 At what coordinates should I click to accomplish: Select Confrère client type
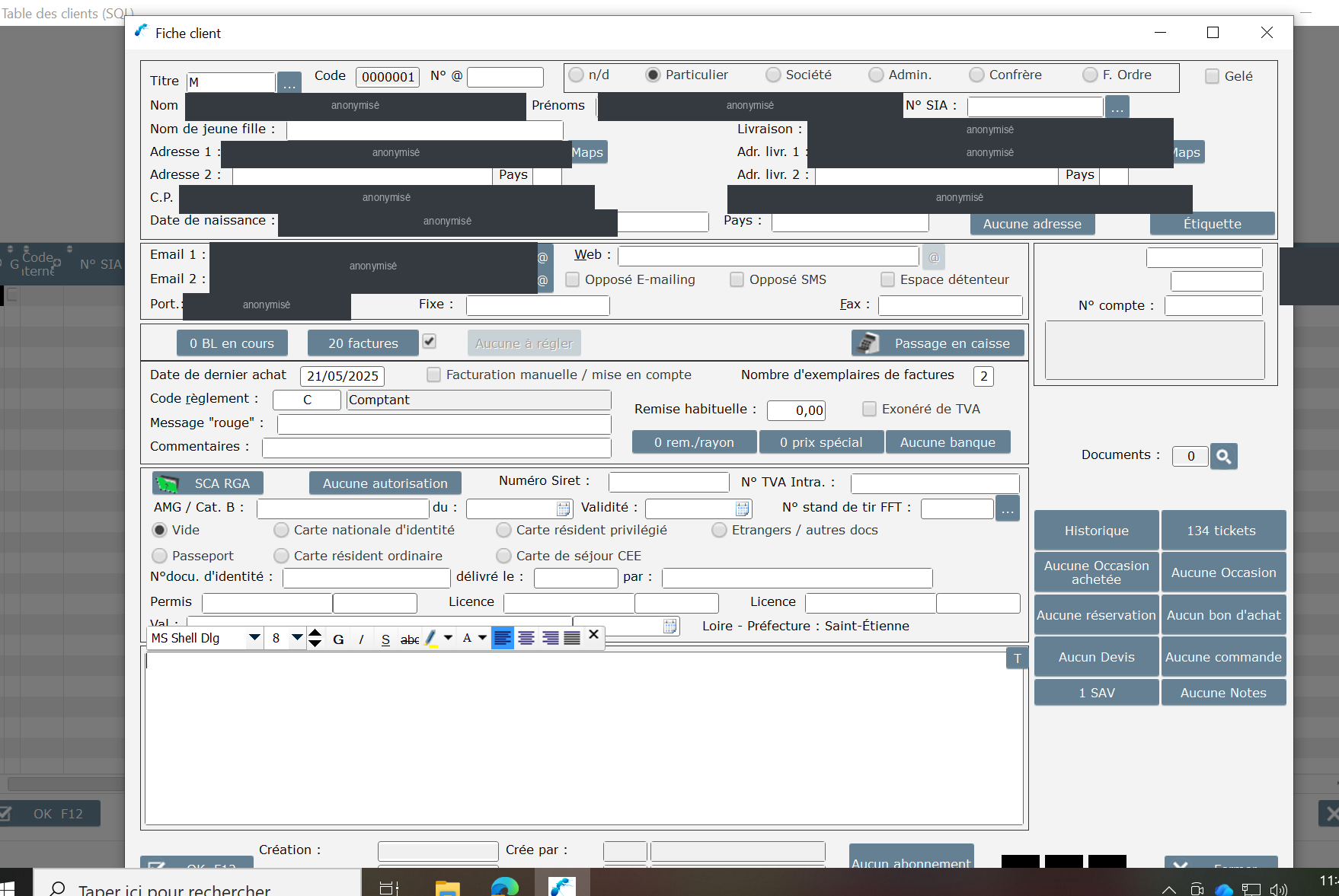[x=976, y=75]
